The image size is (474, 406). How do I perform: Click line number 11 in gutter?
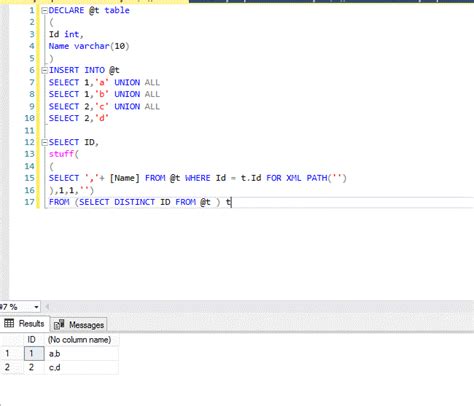click(x=29, y=130)
